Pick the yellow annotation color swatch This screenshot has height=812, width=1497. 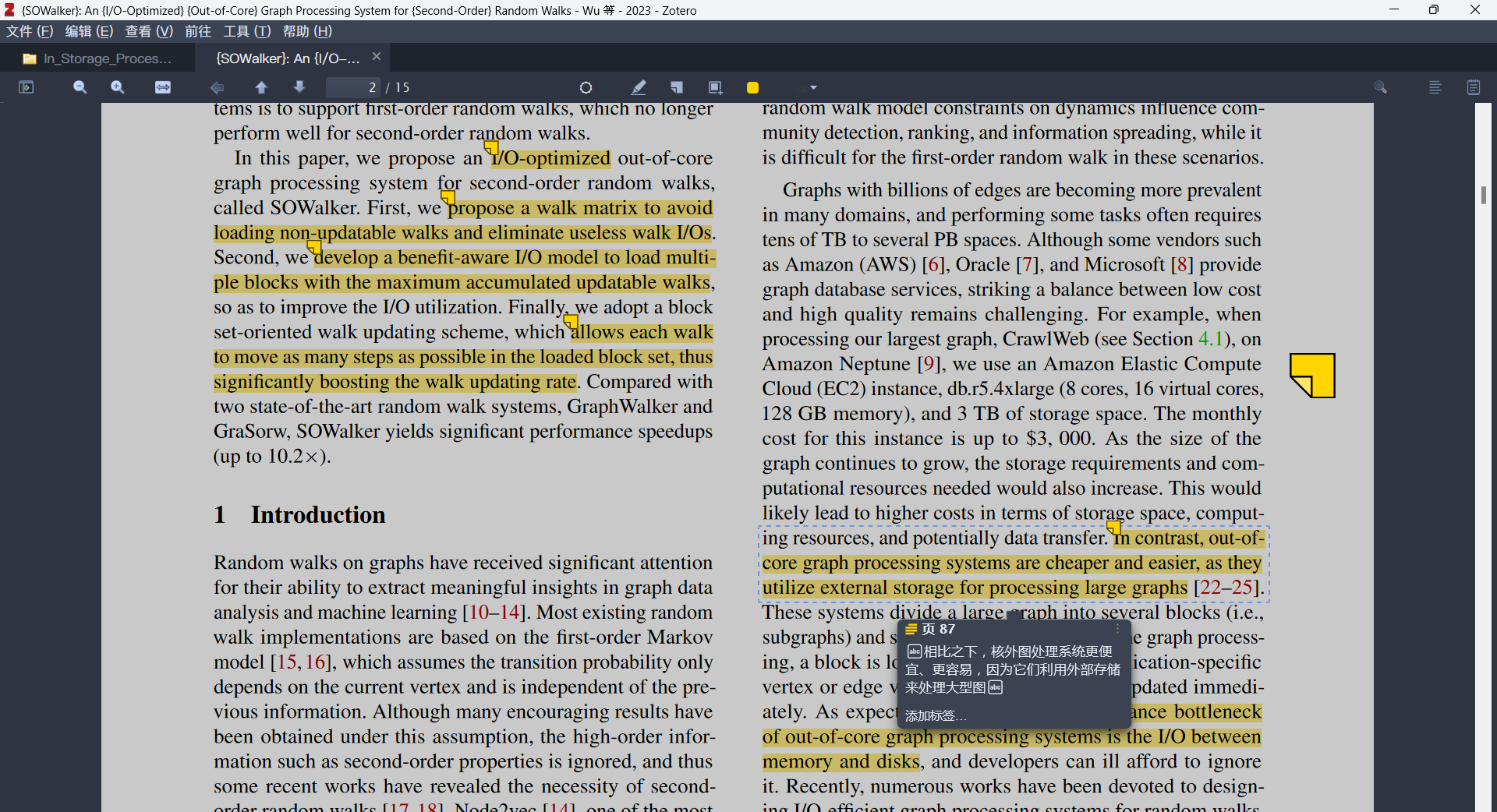tap(752, 87)
